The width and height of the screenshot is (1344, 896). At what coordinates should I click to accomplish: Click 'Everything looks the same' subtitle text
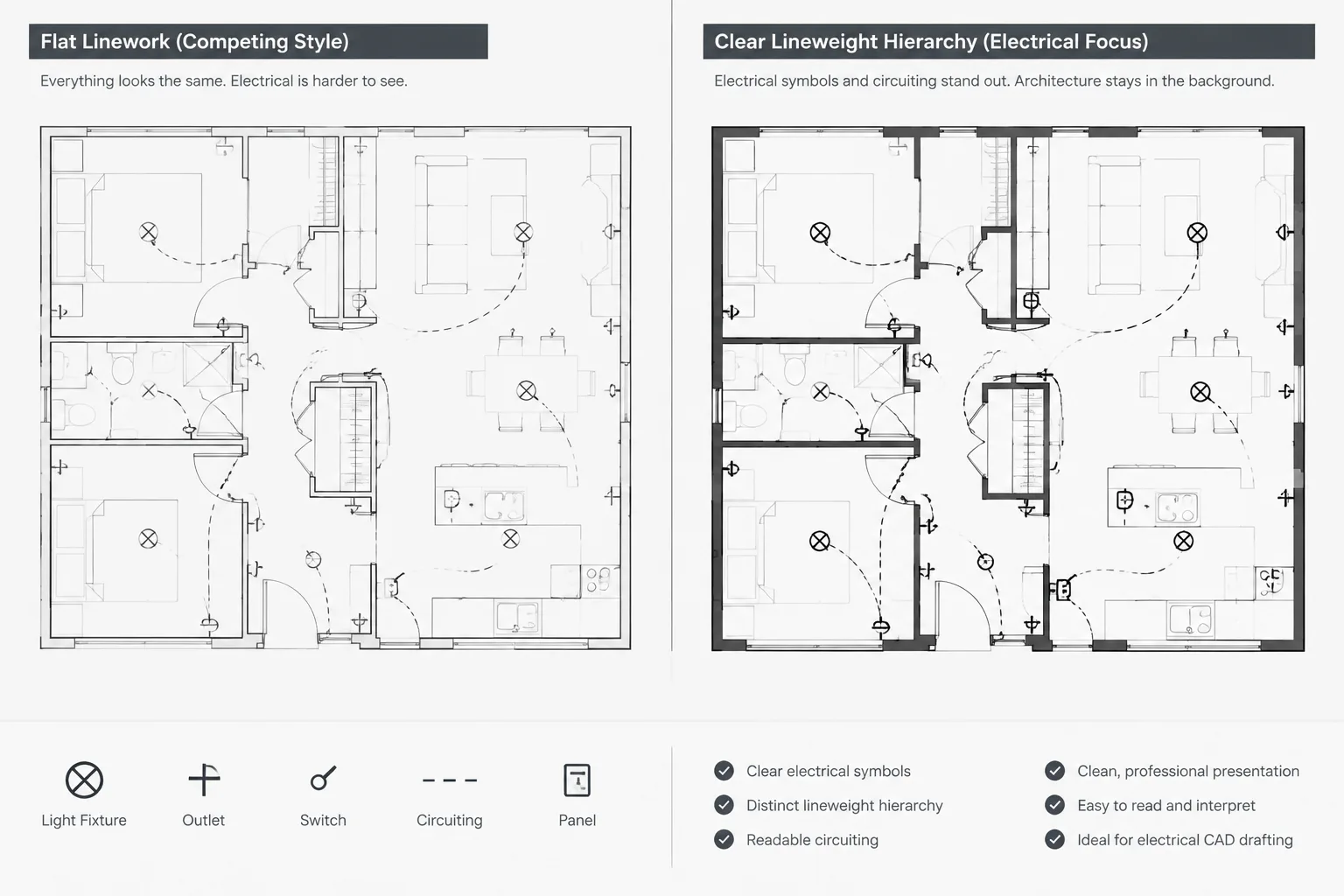224,81
